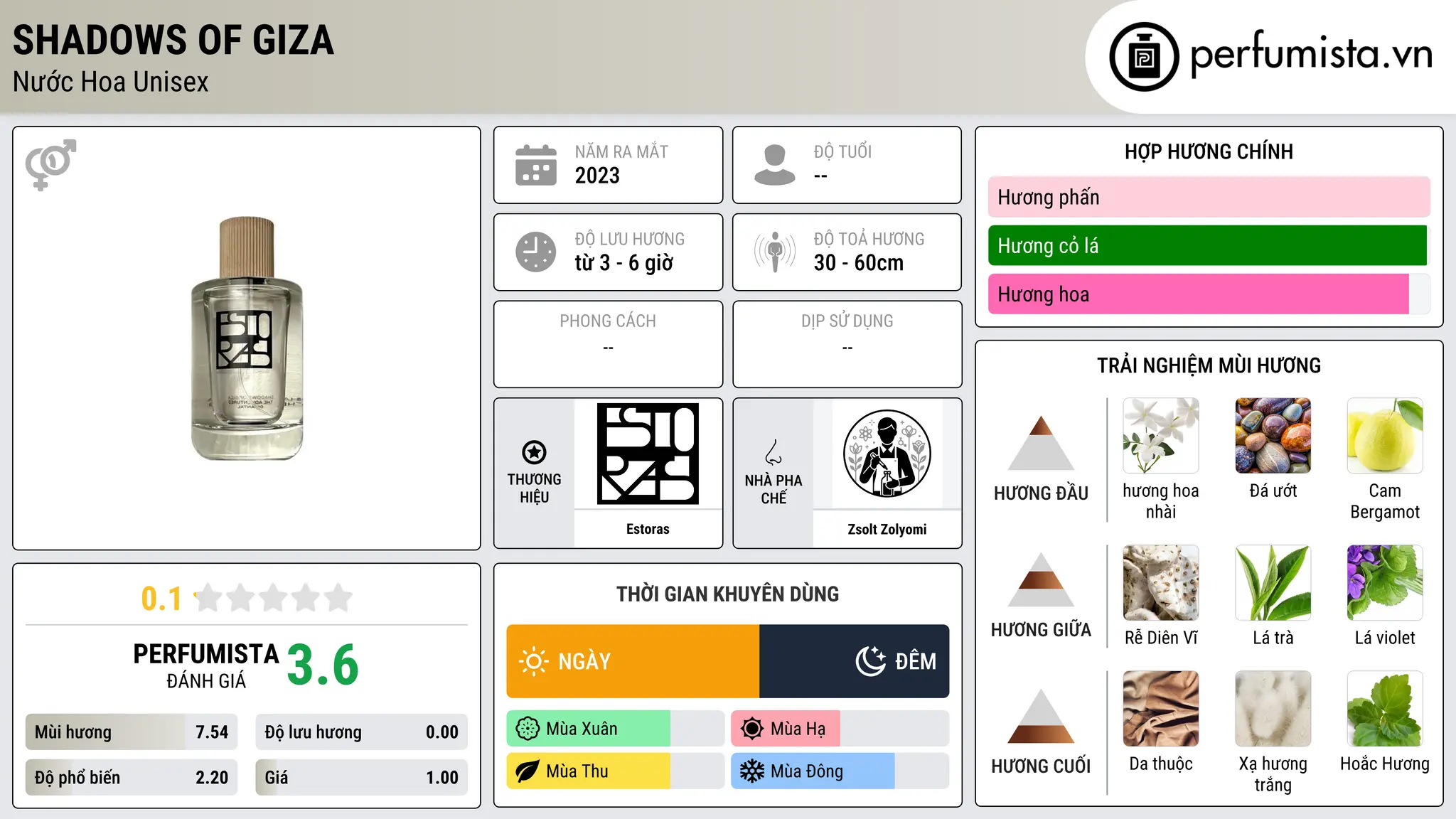Click the longevity value từ 3 - 6 giờ
The height and width of the screenshot is (819, 1456).
tap(623, 263)
